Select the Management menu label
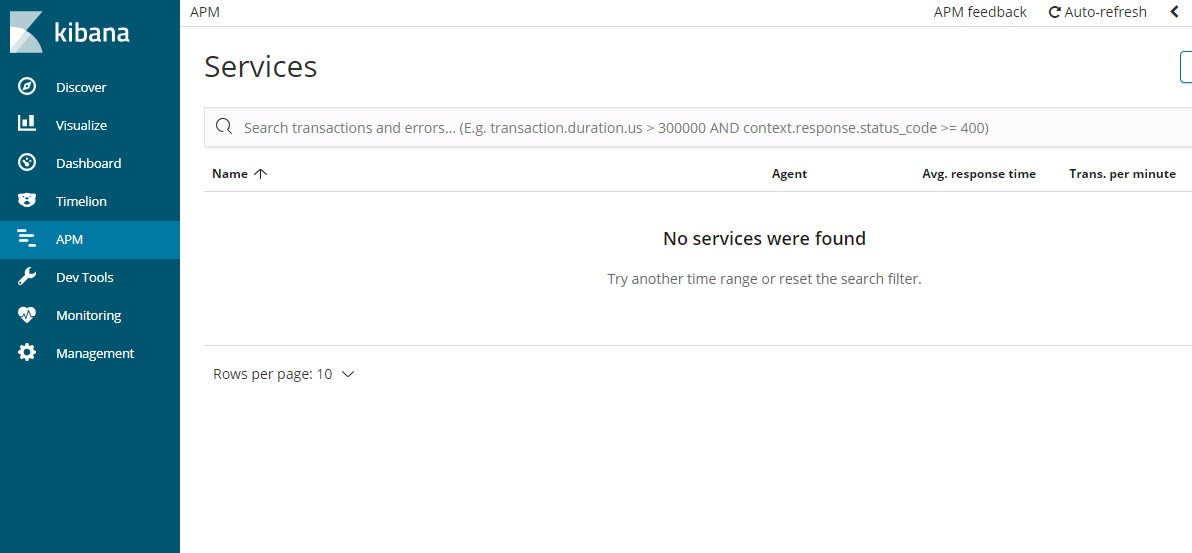Viewport: 1192px width, 553px height. click(95, 354)
